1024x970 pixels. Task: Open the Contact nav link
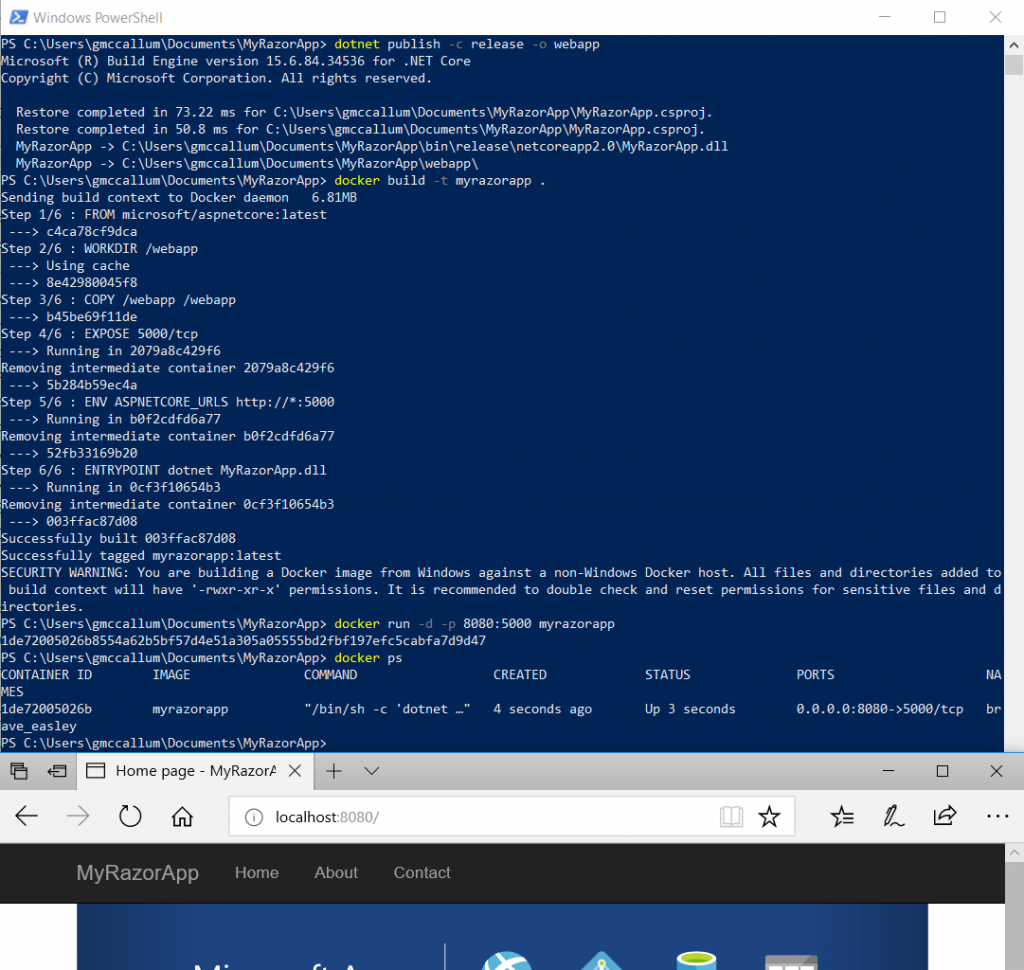click(x=422, y=873)
